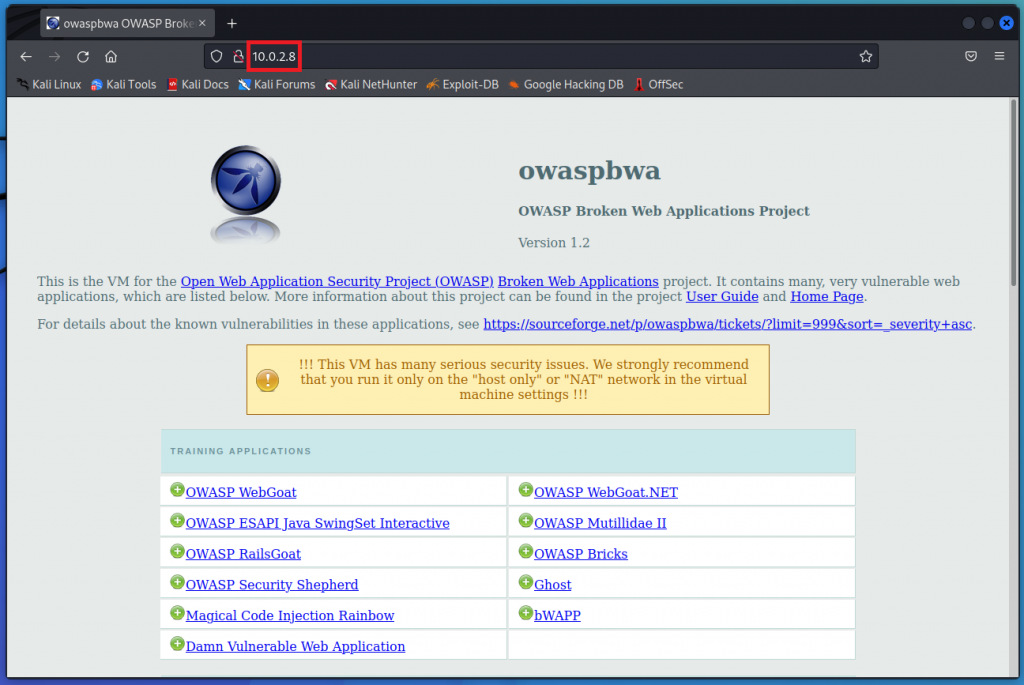
Task: Open OWASP ESAPI Java SwingSet Interactive link
Action: pyautogui.click(x=317, y=523)
